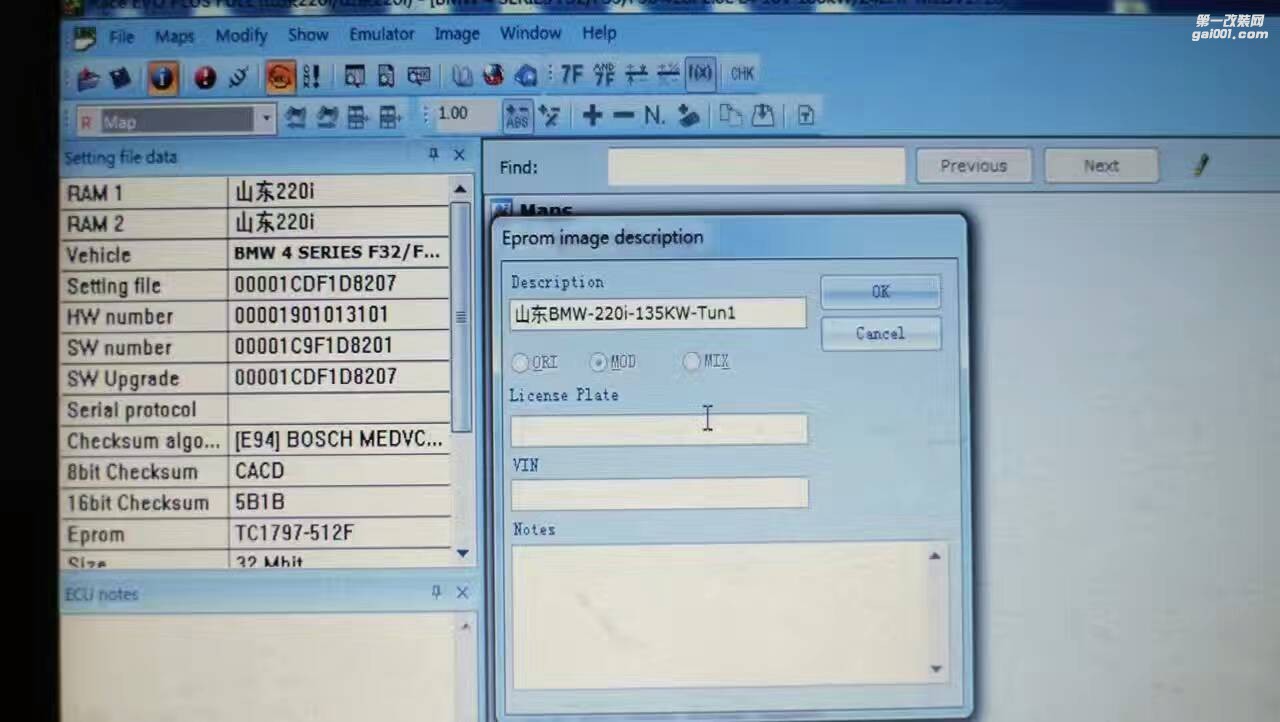Open the Modify menu
This screenshot has height=722, width=1280.
point(241,36)
